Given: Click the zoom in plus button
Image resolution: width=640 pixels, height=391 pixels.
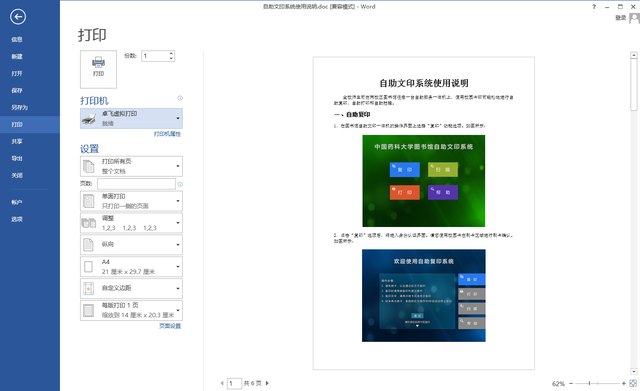Looking at the screenshot, I should click(x=624, y=383).
